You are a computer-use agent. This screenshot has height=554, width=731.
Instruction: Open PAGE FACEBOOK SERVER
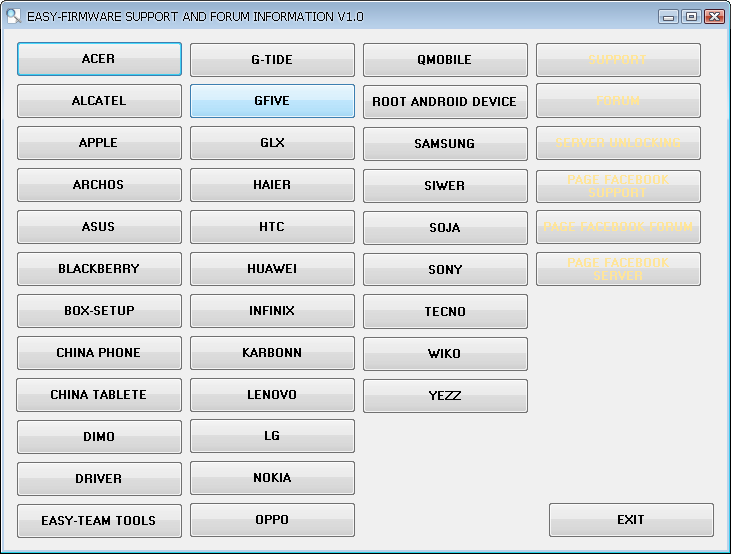[618, 269]
